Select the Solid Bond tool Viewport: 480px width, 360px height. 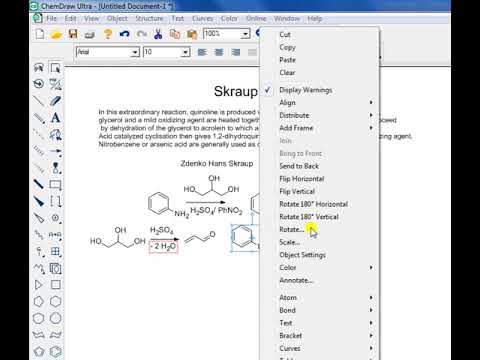click(x=39, y=101)
